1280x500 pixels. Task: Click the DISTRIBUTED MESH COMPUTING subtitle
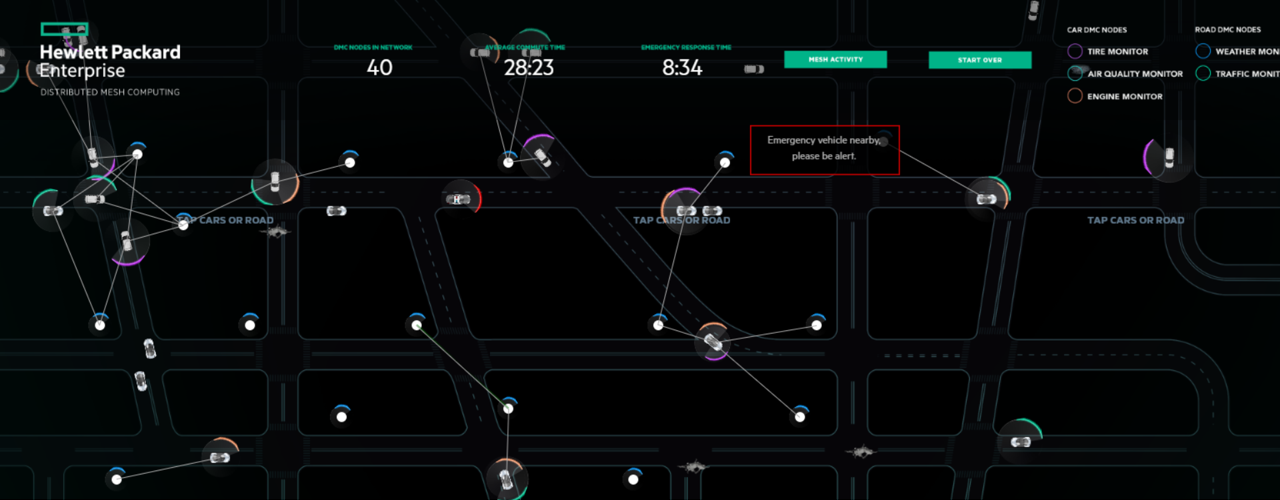110,92
